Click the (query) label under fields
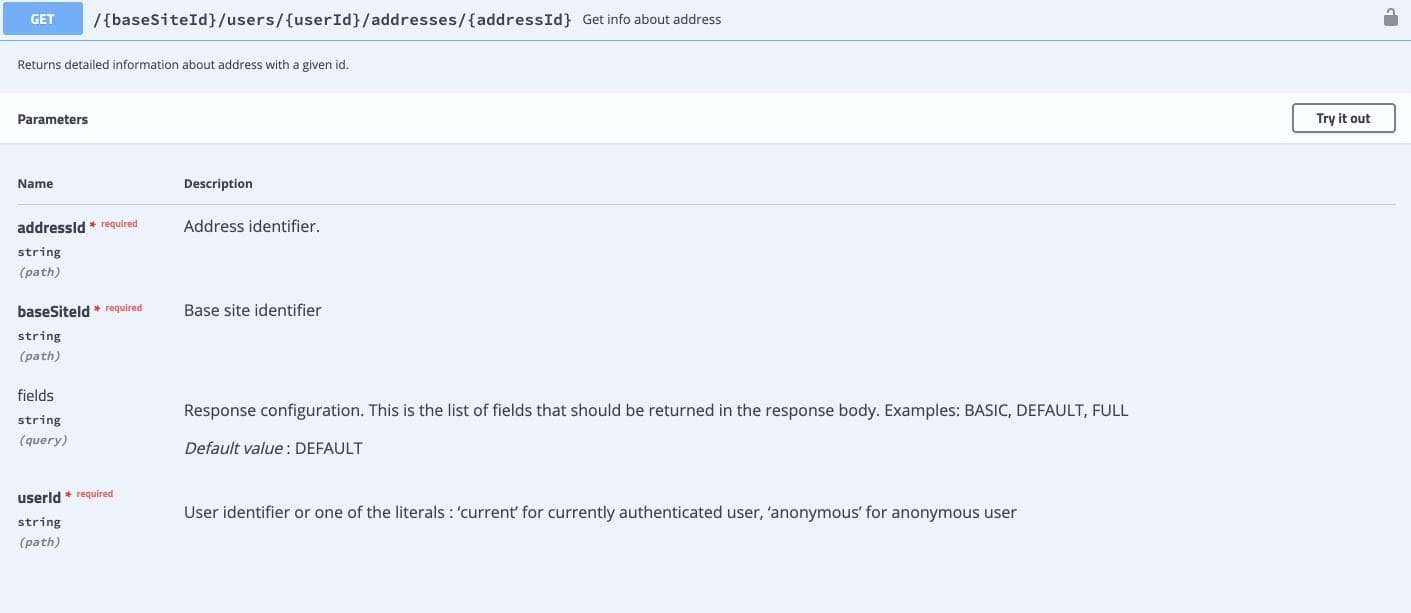1411x613 pixels. [43, 440]
